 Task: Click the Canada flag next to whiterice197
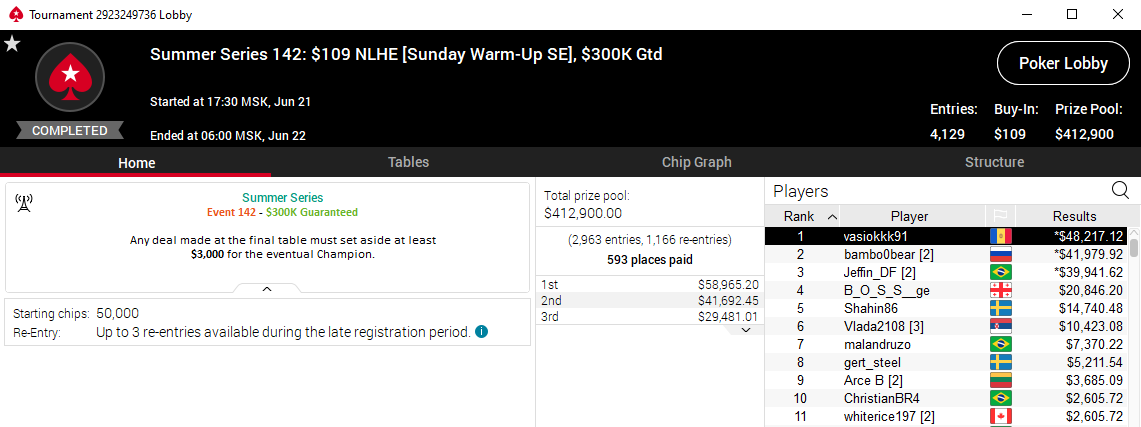pyautogui.click(x=998, y=416)
